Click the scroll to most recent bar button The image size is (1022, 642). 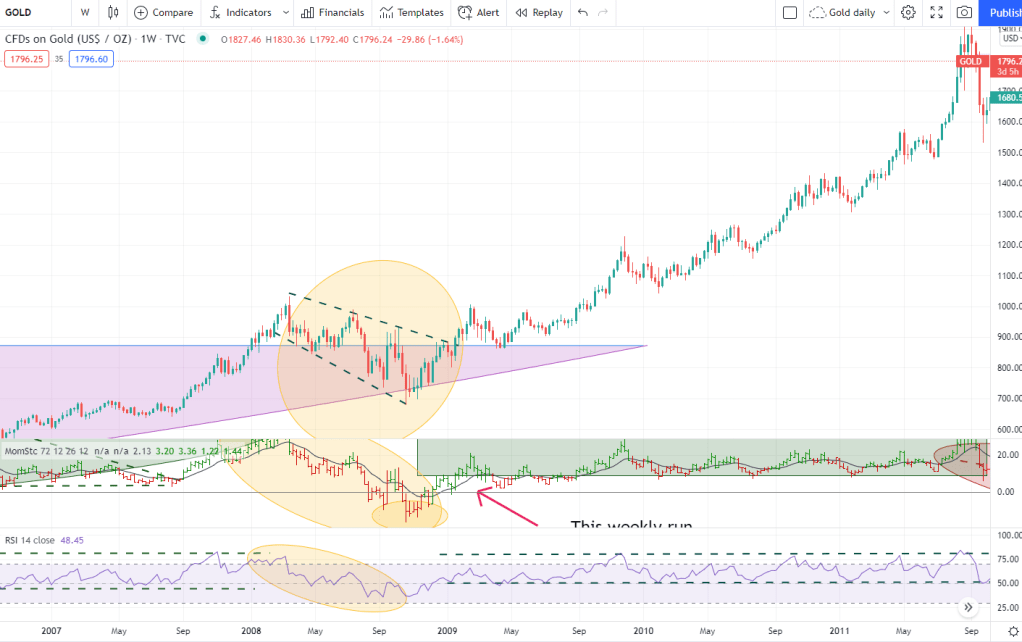click(968, 606)
